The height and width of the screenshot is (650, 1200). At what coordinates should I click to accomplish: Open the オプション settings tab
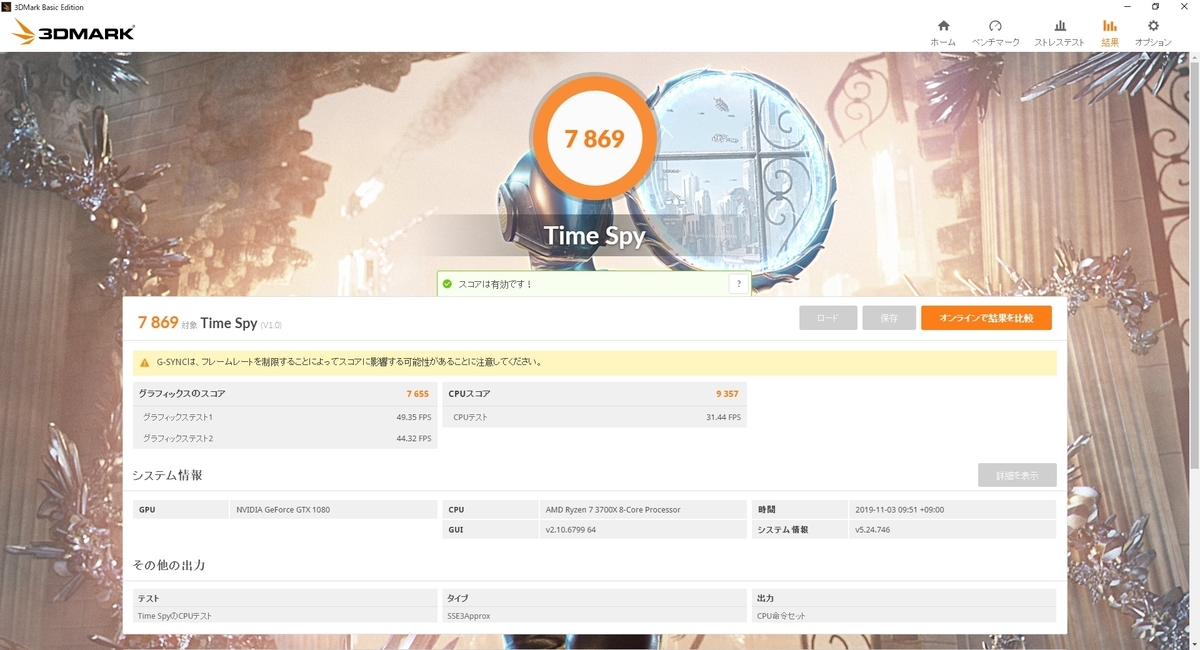pyautogui.click(x=1153, y=32)
